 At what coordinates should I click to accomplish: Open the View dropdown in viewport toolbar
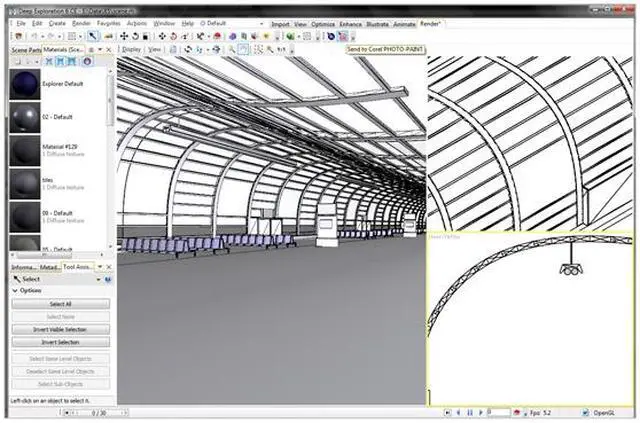pyautogui.click(x=155, y=48)
